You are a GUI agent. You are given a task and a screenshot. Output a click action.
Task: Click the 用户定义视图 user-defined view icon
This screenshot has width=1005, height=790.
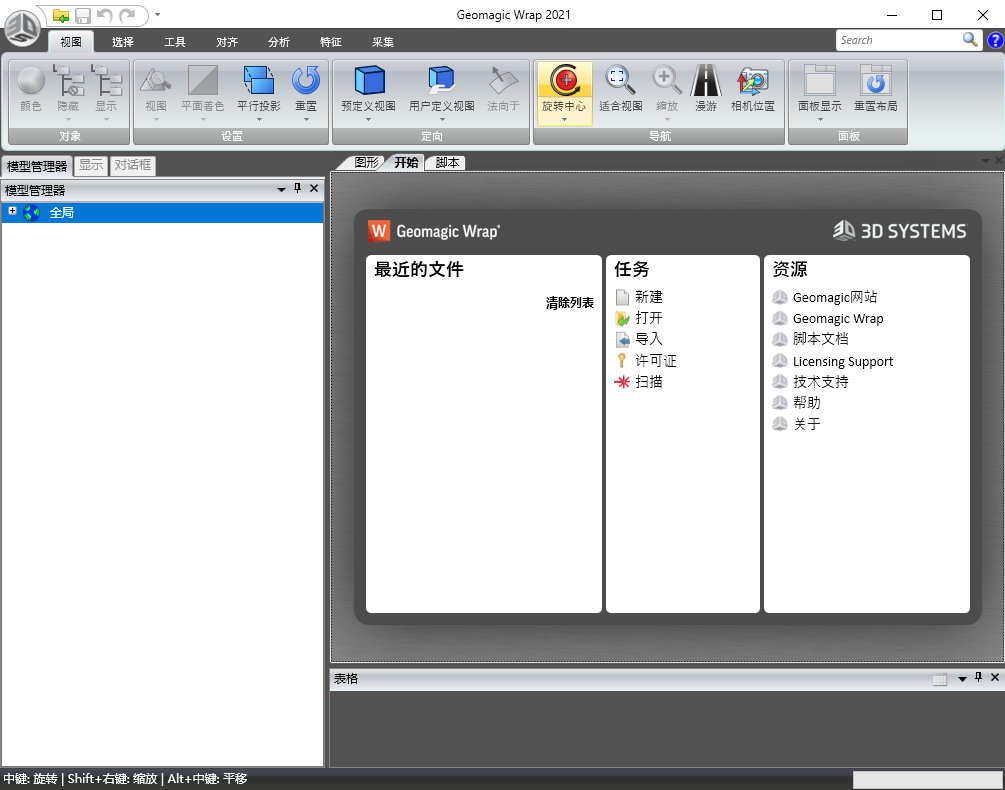[441, 80]
